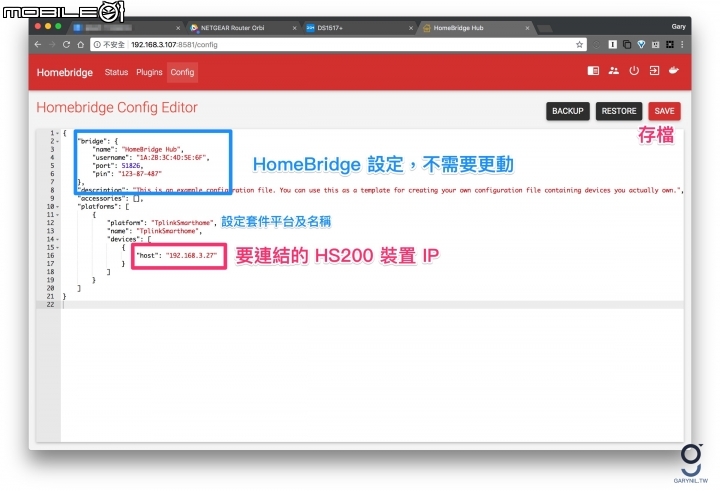The width and height of the screenshot is (720, 491).
Task: Open the Docker whale settings icon
Action: click(x=674, y=71)
